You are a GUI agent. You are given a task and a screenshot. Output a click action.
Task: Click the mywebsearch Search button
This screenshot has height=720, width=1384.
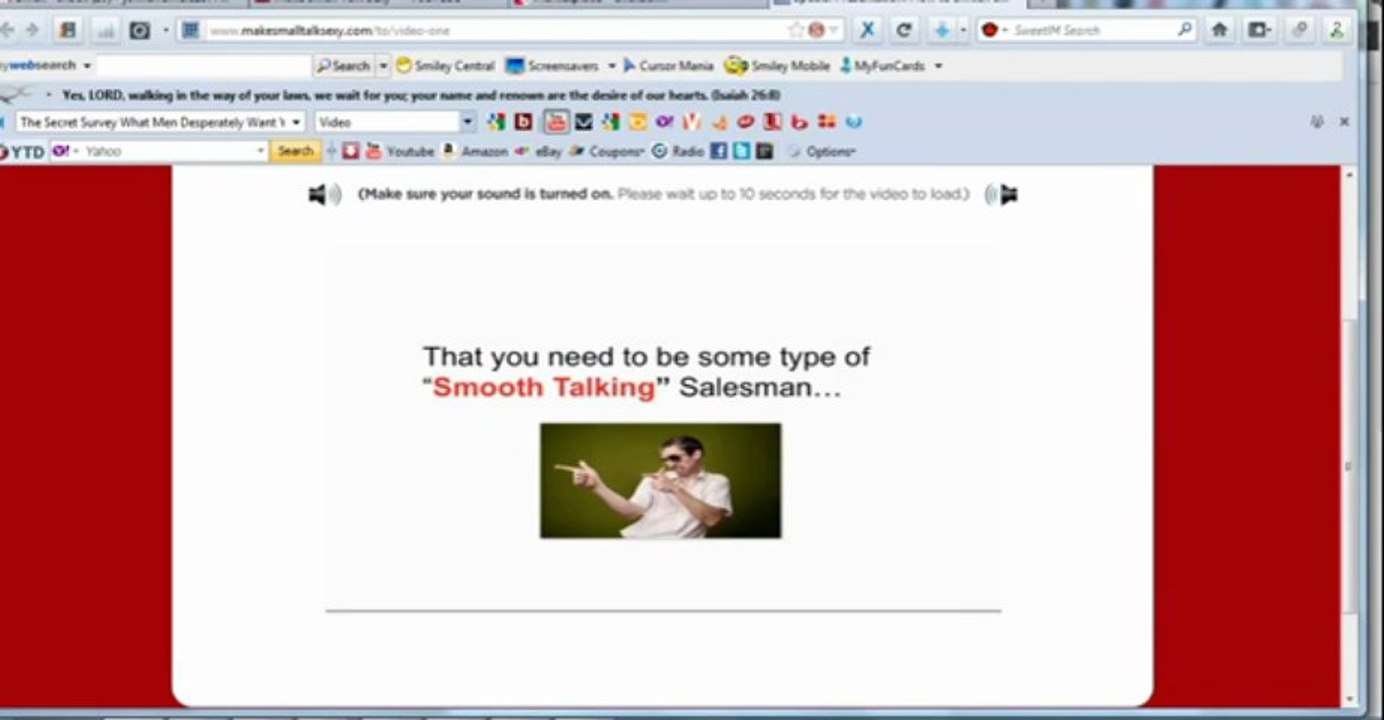coord(344,66)
